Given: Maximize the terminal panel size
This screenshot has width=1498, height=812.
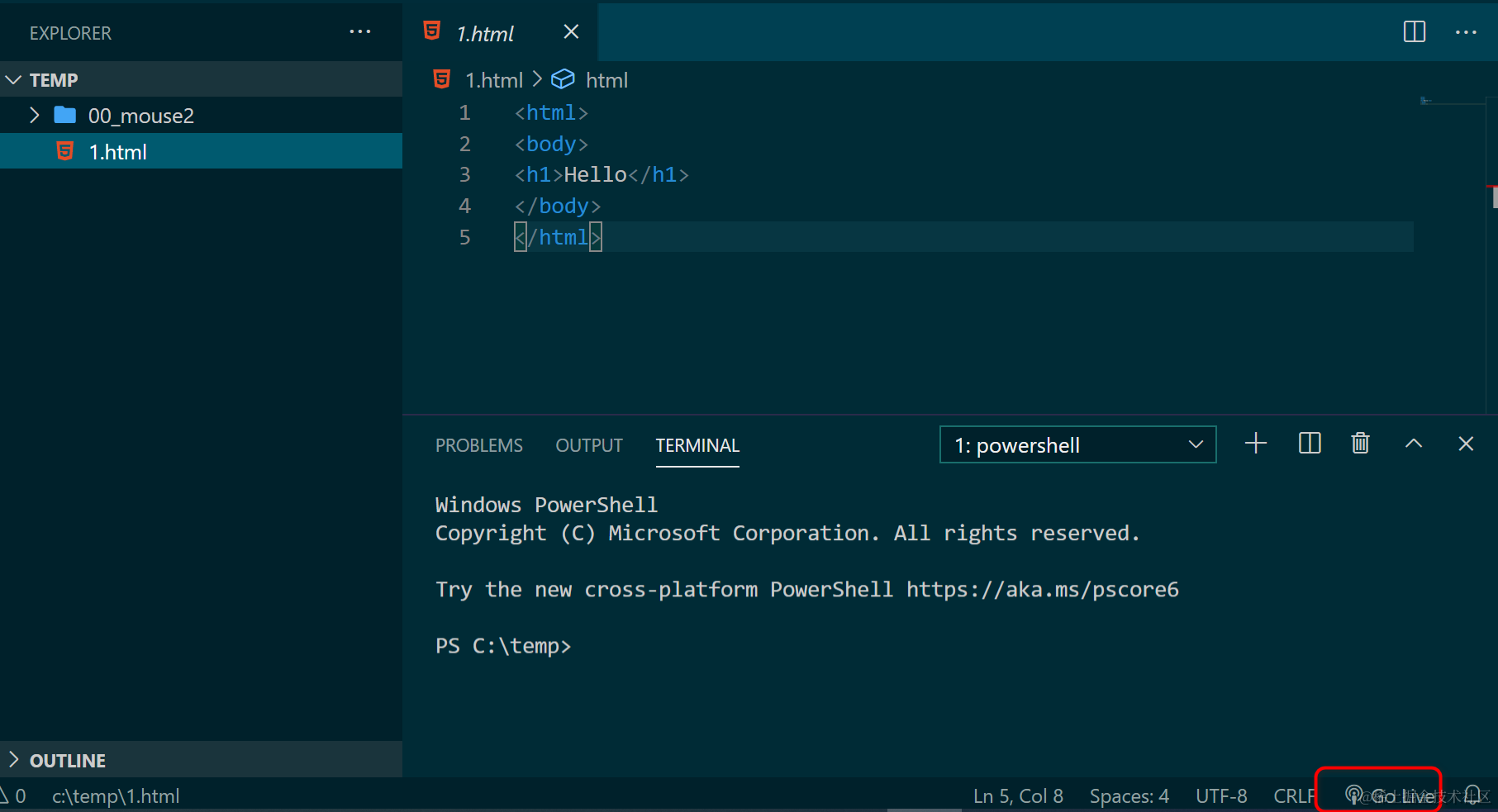Looking at the screenshot, I should point(1414,444).
